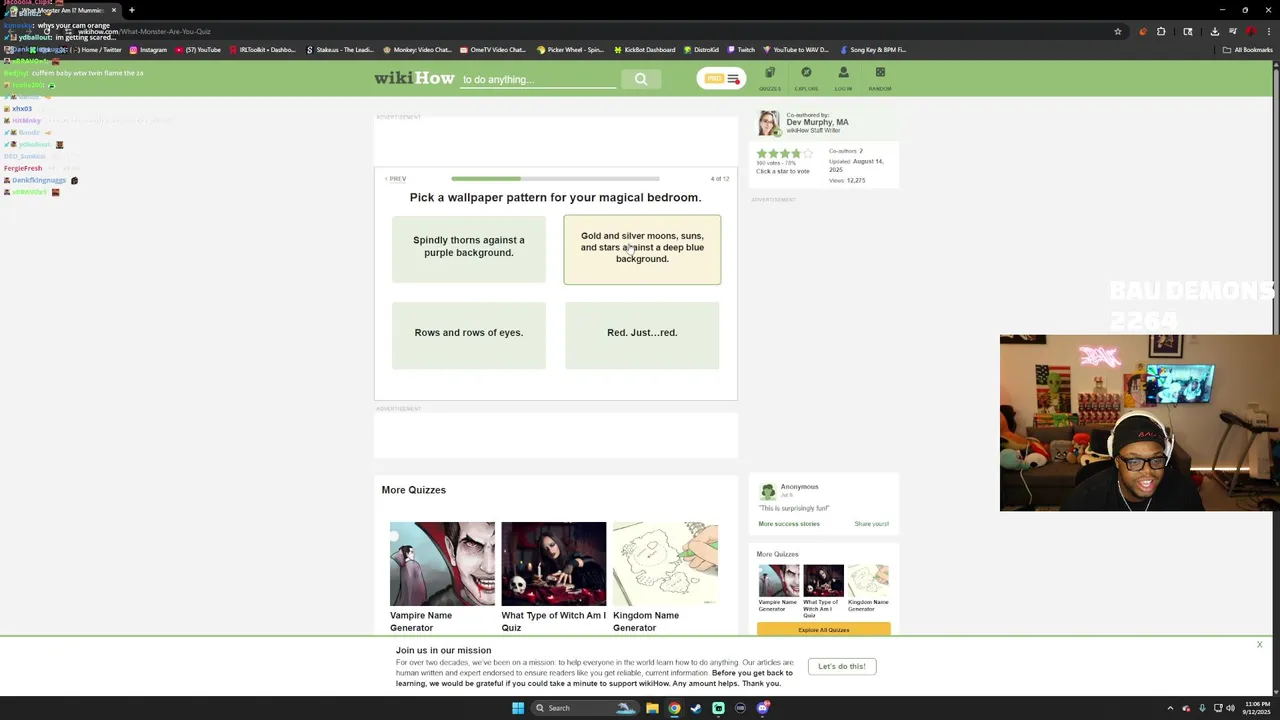Open sidebar Vampire Name Generator small thumbnail
This screenshot has height=720, width=1280.
click(778, 581)
